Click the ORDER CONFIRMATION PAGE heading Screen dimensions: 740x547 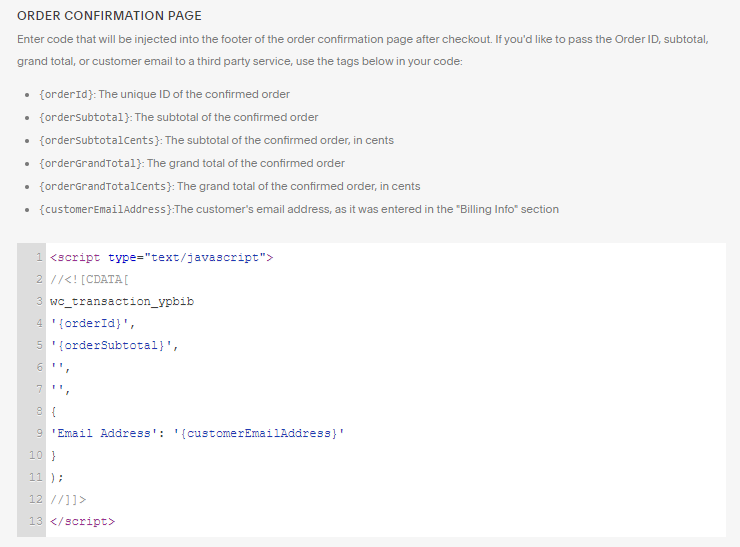[x=109, y=16]
